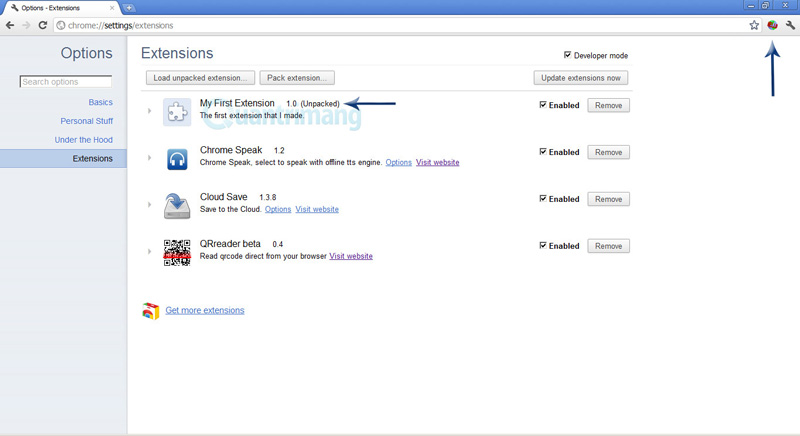Open the wrench menu in the toolbar
800x436 pixels.
click(x=790, y=25)
